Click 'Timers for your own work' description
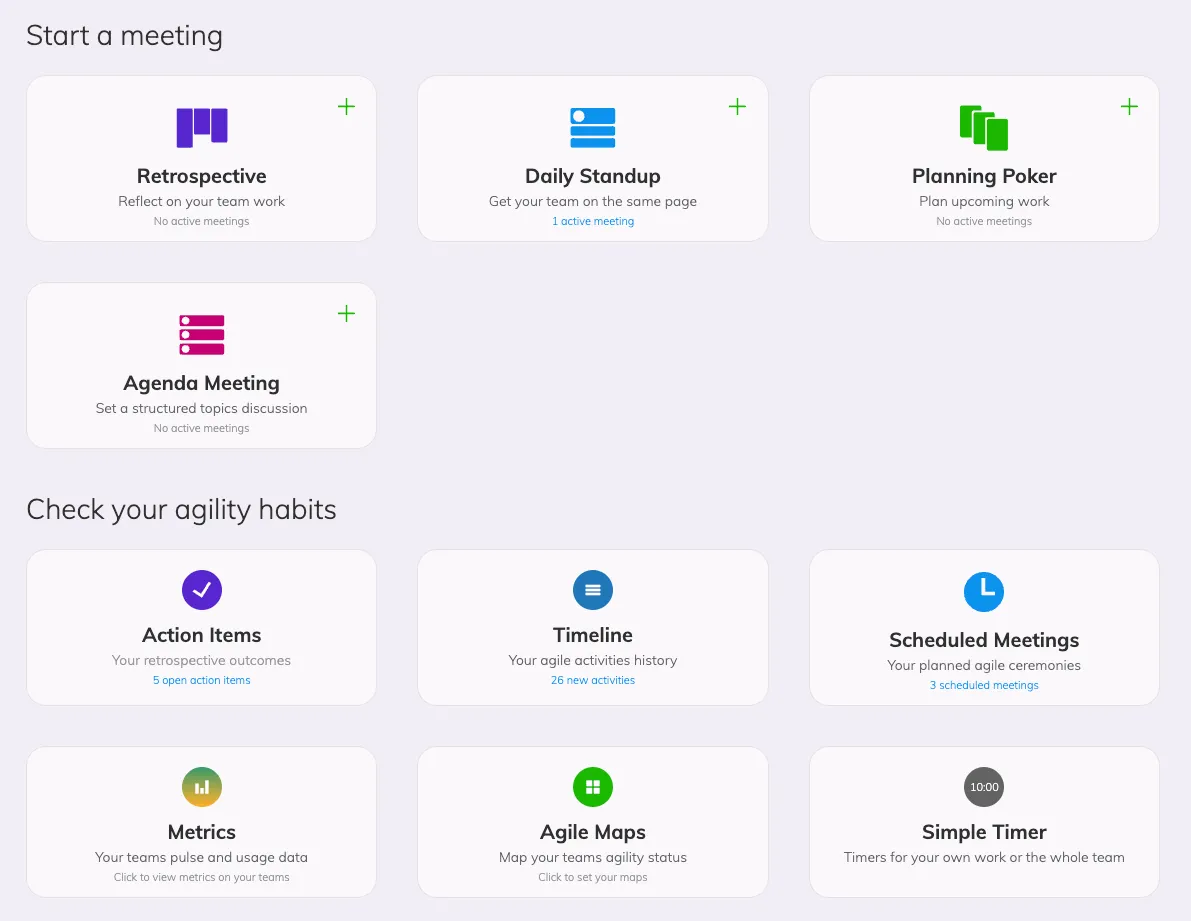 pos(984,857)
